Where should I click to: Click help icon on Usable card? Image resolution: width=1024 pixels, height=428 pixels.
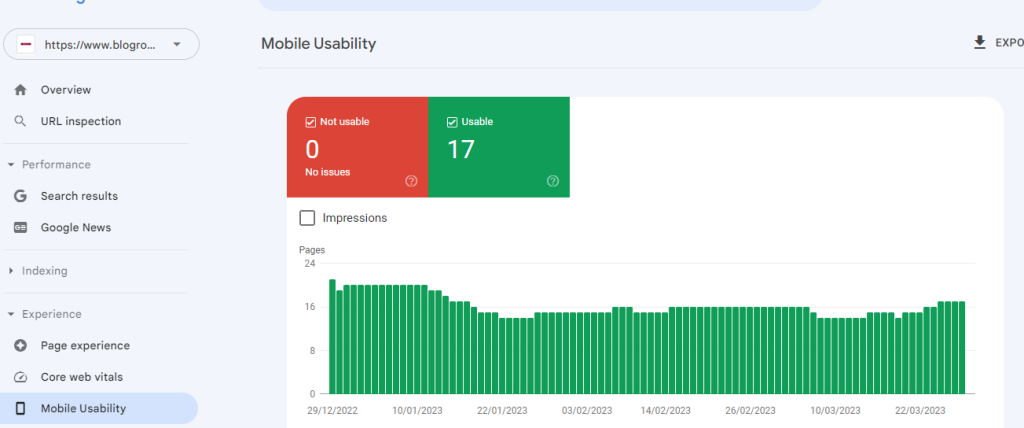coord(552,181)
